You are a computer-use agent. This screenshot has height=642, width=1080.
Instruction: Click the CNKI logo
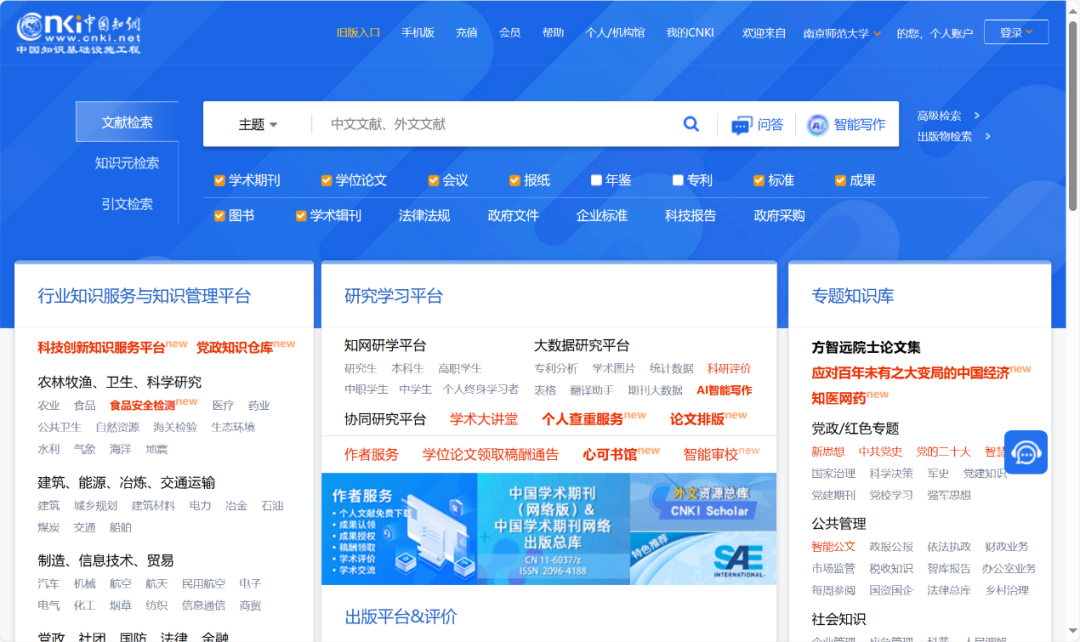79,33
